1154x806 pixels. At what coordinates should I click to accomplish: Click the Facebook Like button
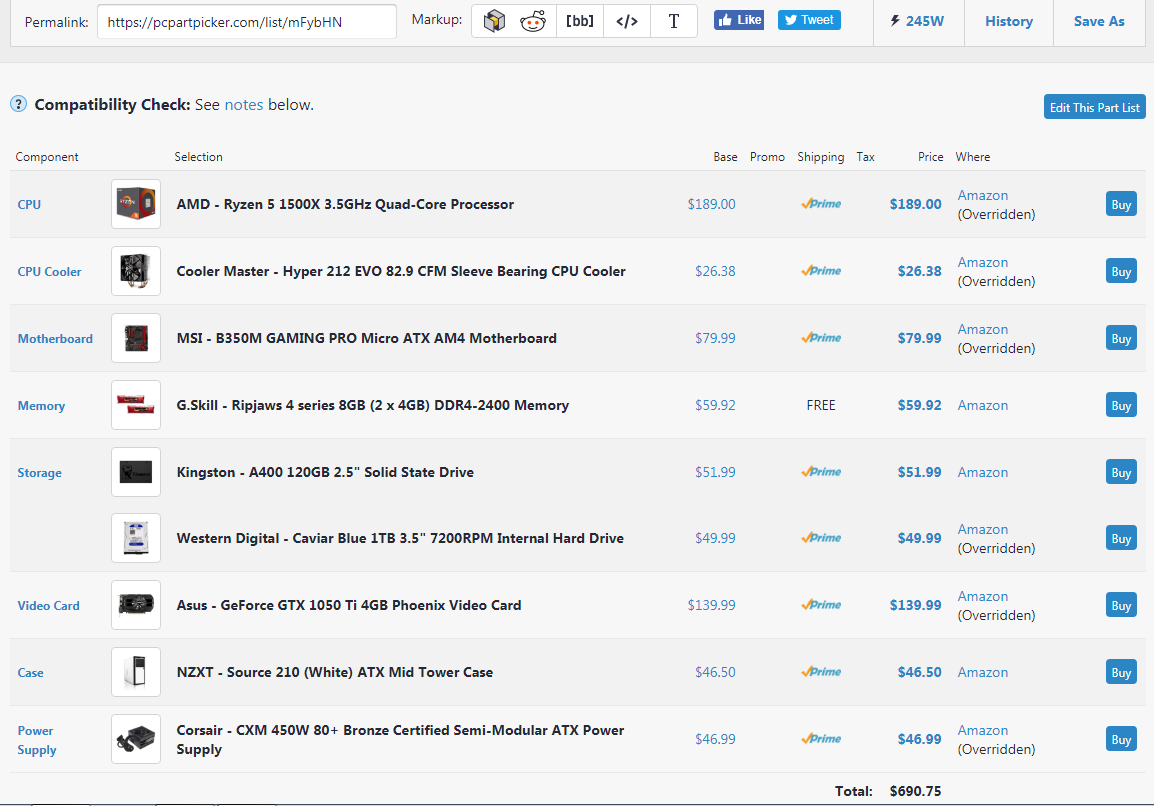point(738,19)
